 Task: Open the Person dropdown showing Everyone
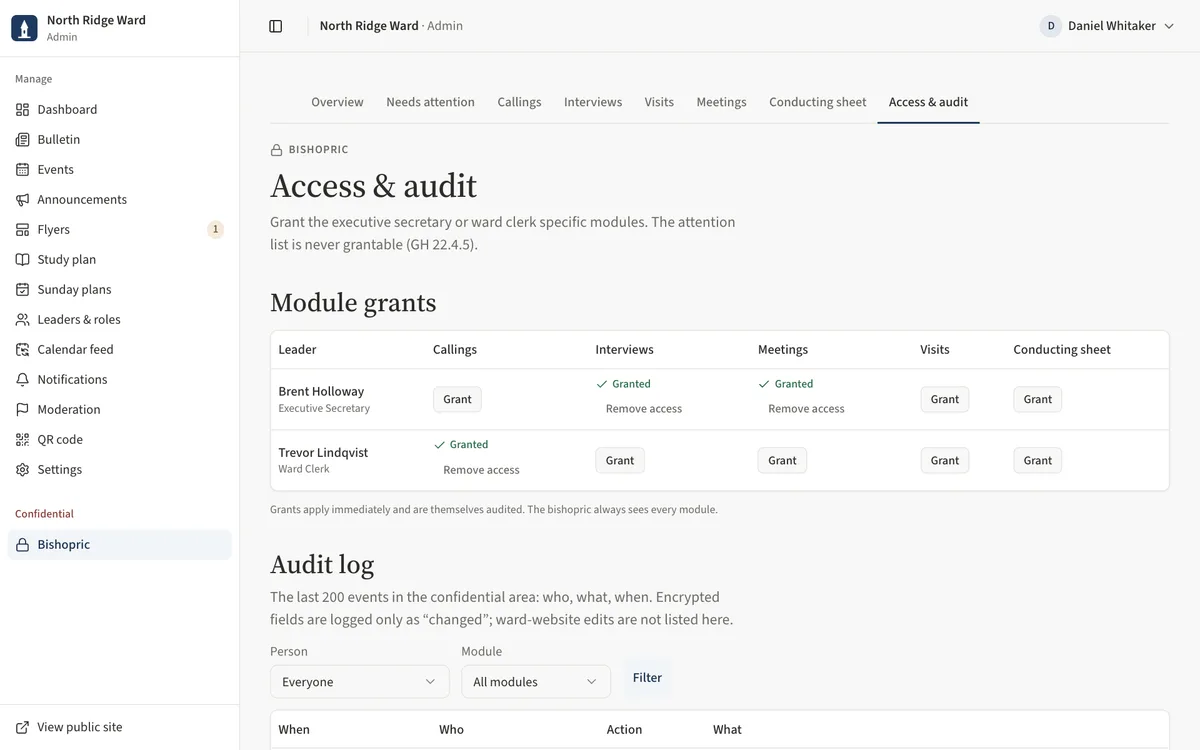[359, 681]
